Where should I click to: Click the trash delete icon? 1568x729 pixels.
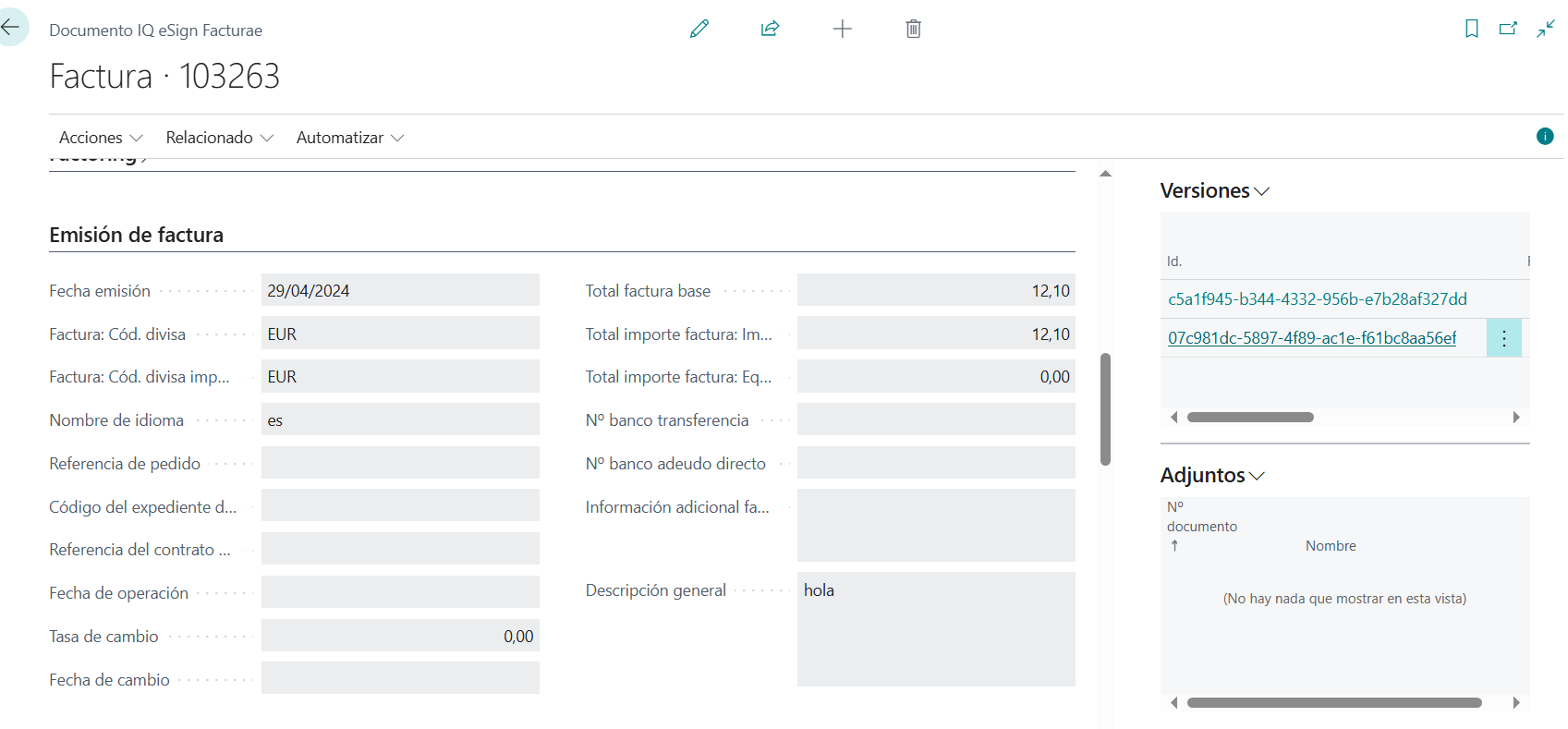click(x=913, y=29)
